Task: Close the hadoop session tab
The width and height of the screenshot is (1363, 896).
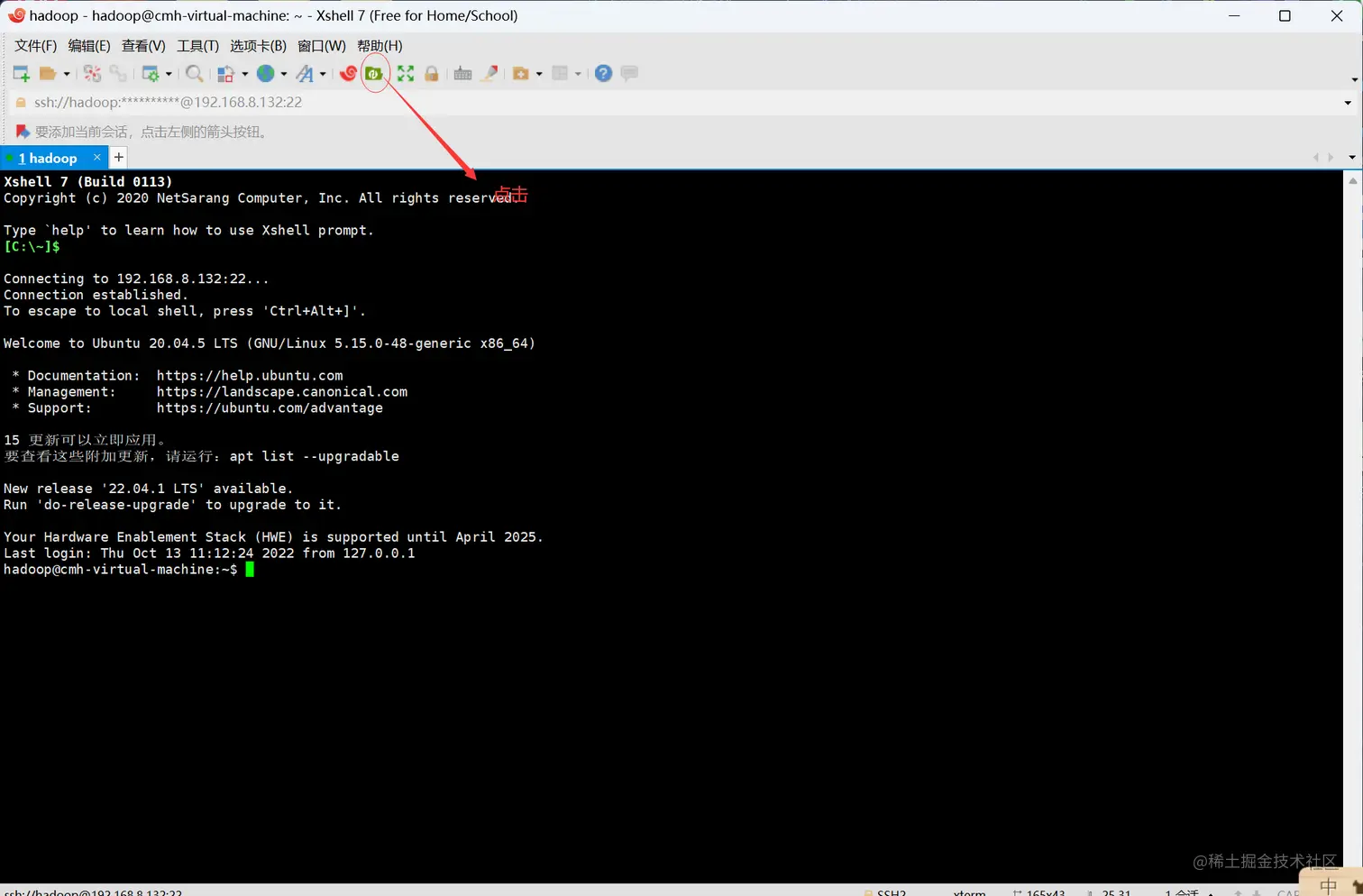Action: [x=97, y=158]
